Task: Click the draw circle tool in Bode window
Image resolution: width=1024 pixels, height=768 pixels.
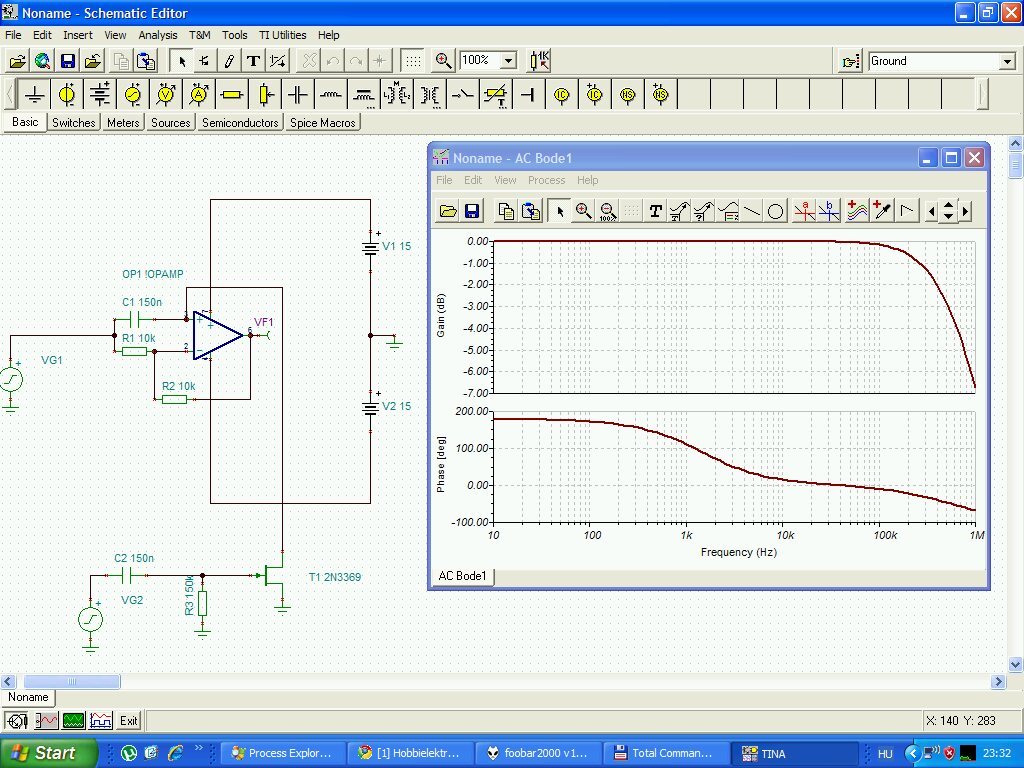Action: [776, 212]
